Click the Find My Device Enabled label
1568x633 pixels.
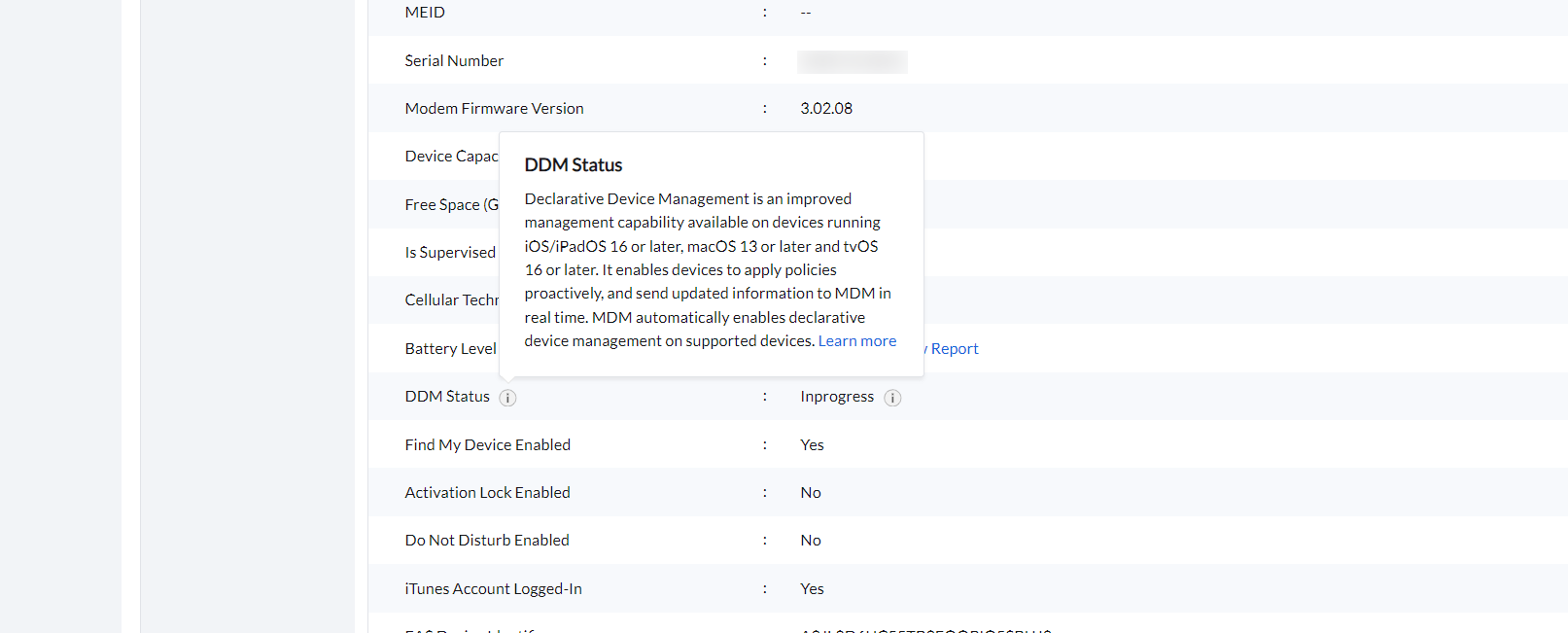click(487, 445)
